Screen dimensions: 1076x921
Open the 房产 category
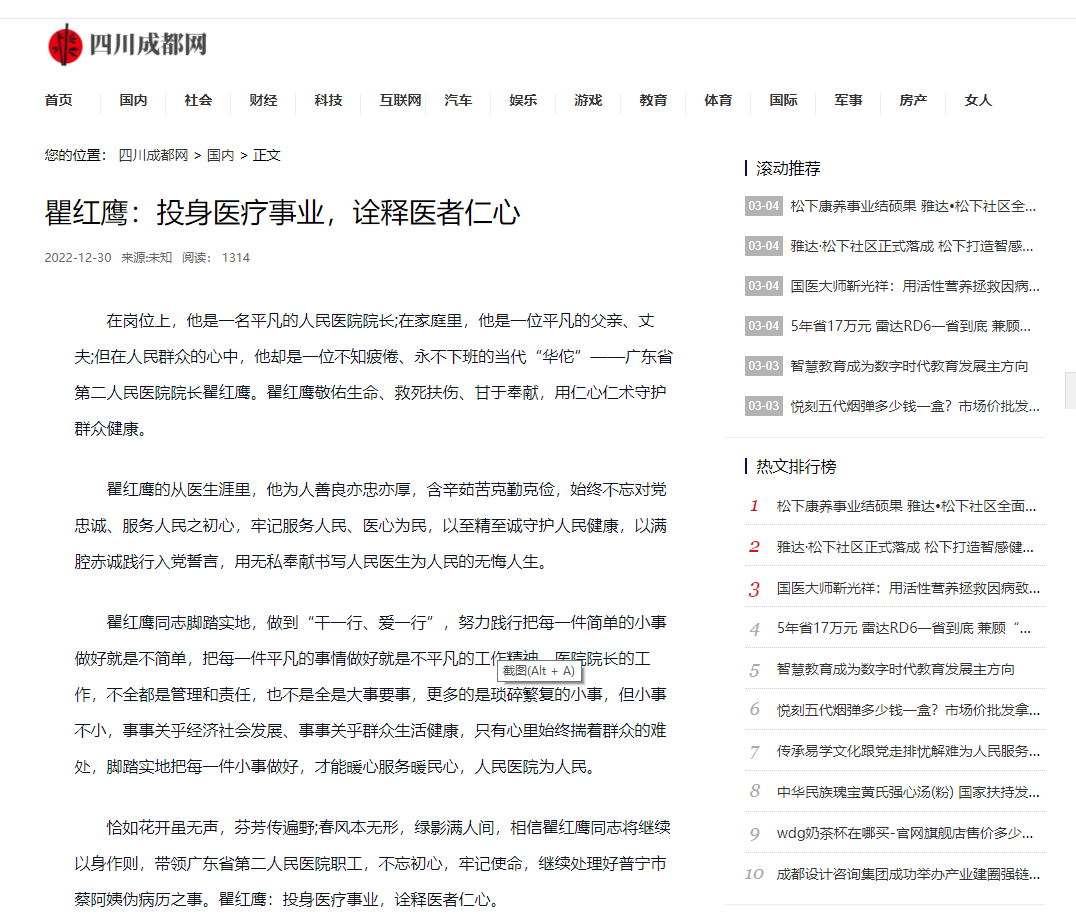point(913,100)
